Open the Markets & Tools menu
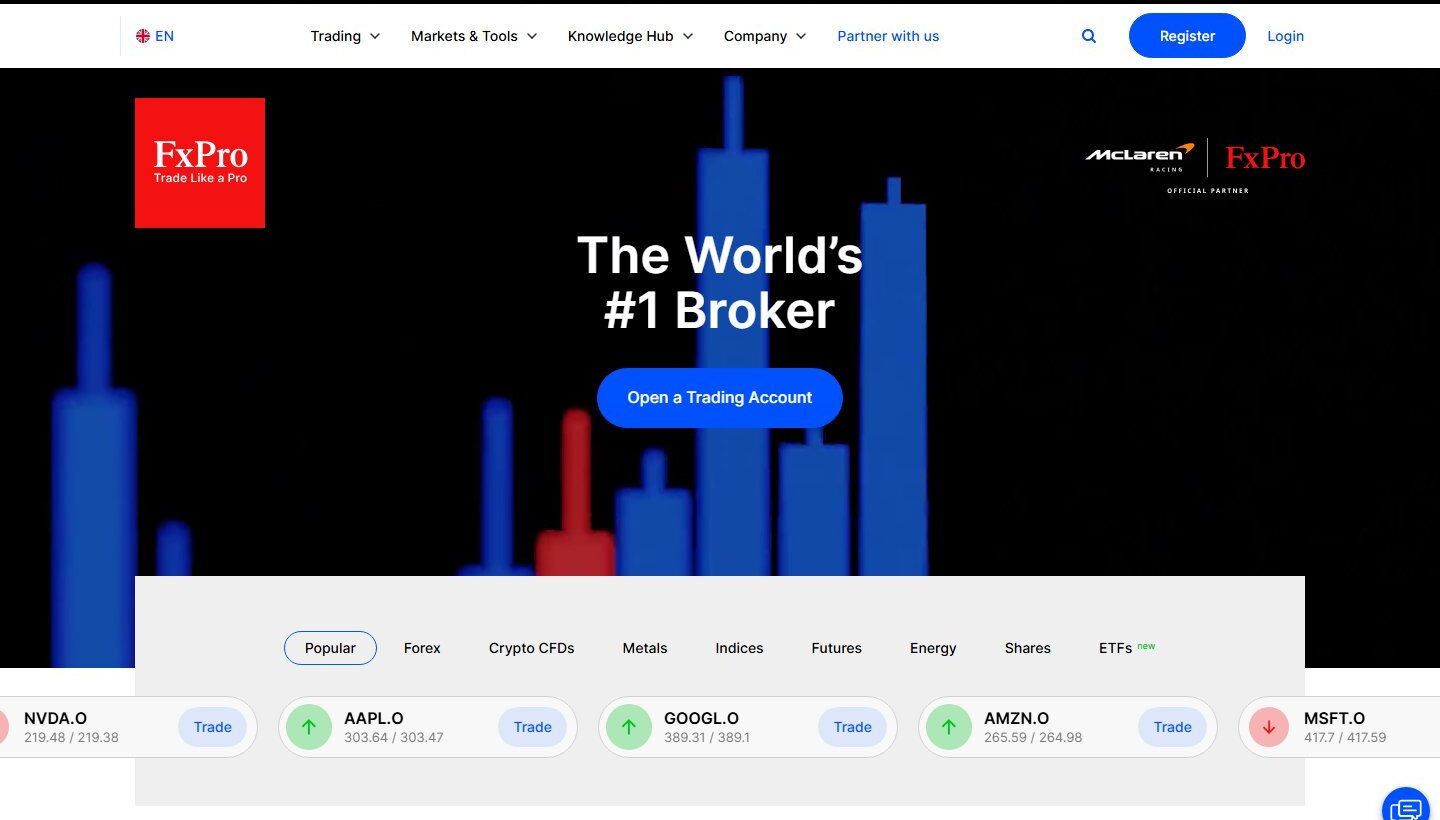Viewport: 1440px width, 820px height. pyautogui.click(x=474, y=36)
